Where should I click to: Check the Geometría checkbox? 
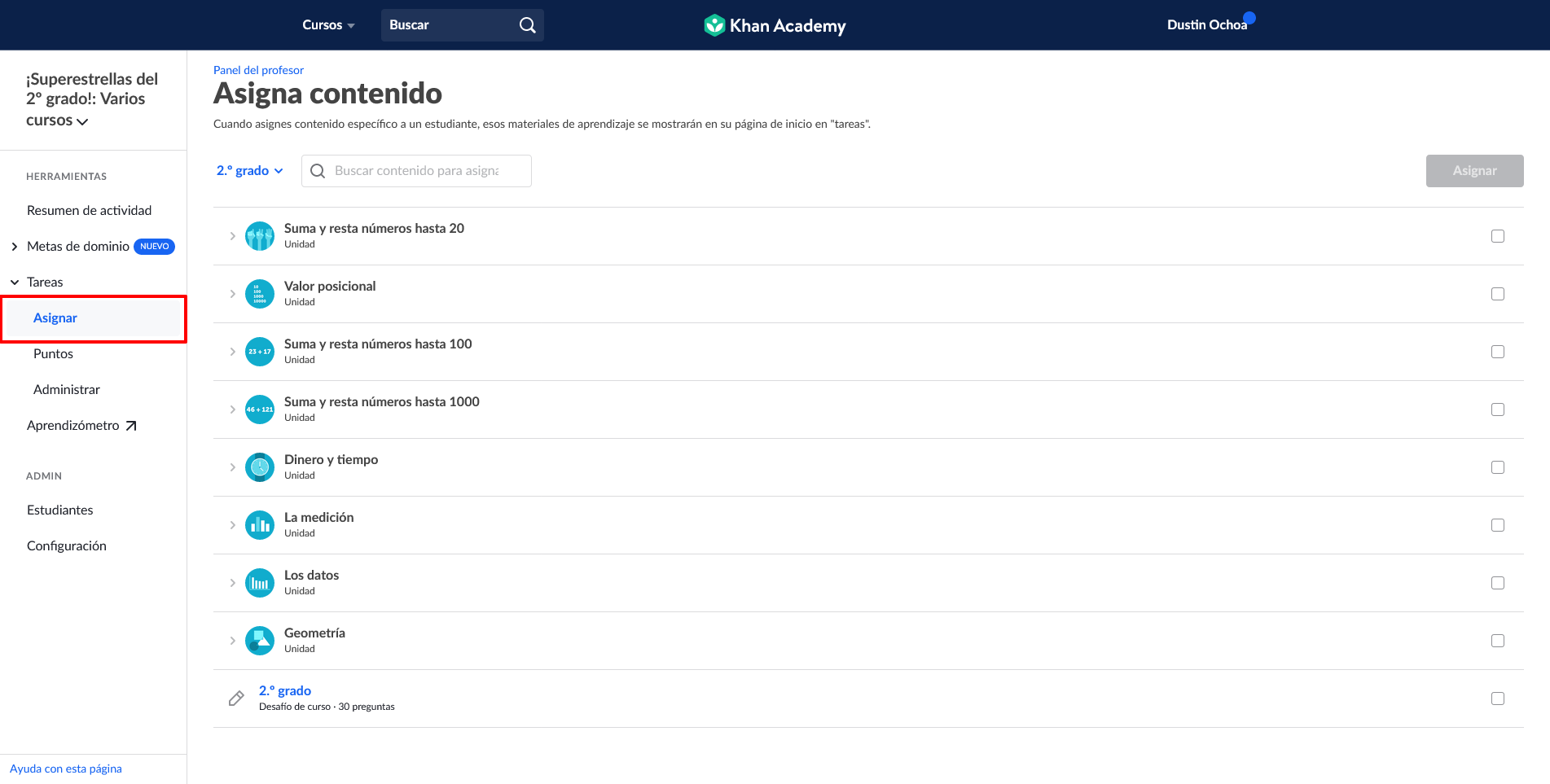click(1498, 641)
